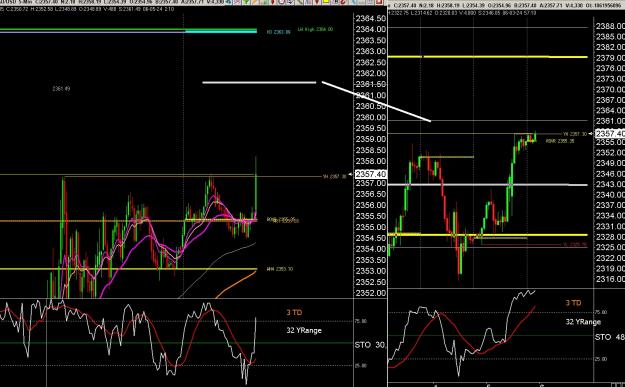
Task: Click the 2360.00 label on left price axis
Action: 371,117
